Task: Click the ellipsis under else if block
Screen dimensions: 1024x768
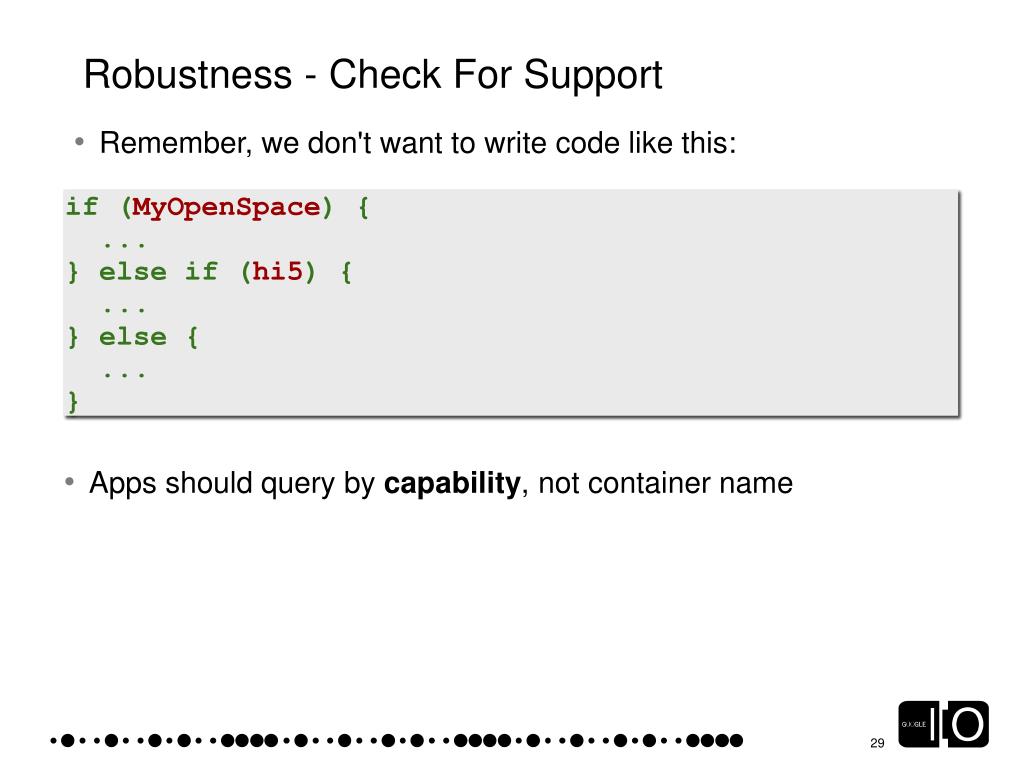Action: (x=123, y=310)
